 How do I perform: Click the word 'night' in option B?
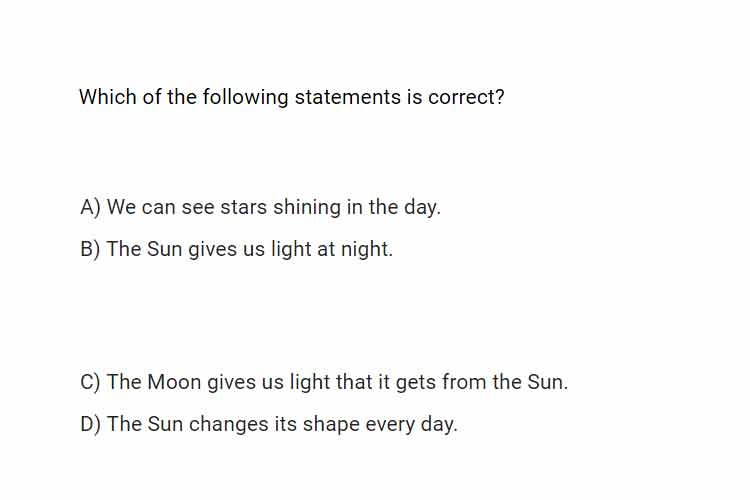click(x=366, y=249)
